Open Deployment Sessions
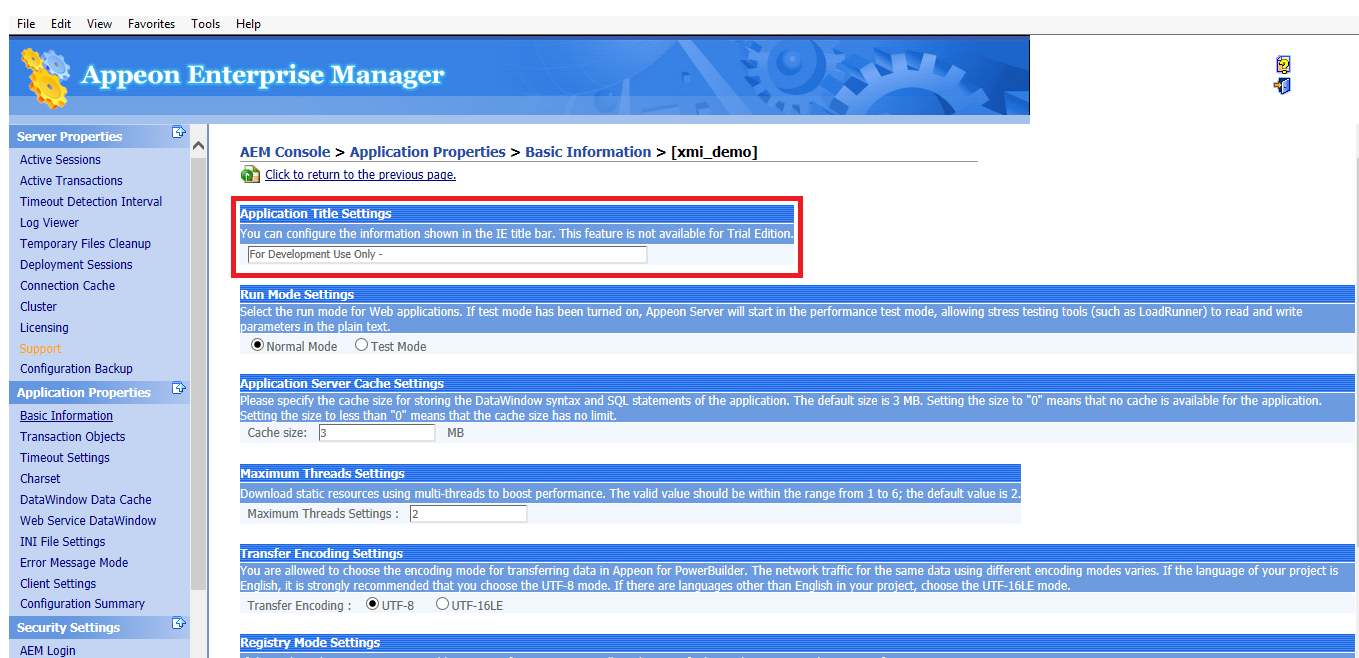The height and width of the screenshot is (658, 1359). click(76, 265)
